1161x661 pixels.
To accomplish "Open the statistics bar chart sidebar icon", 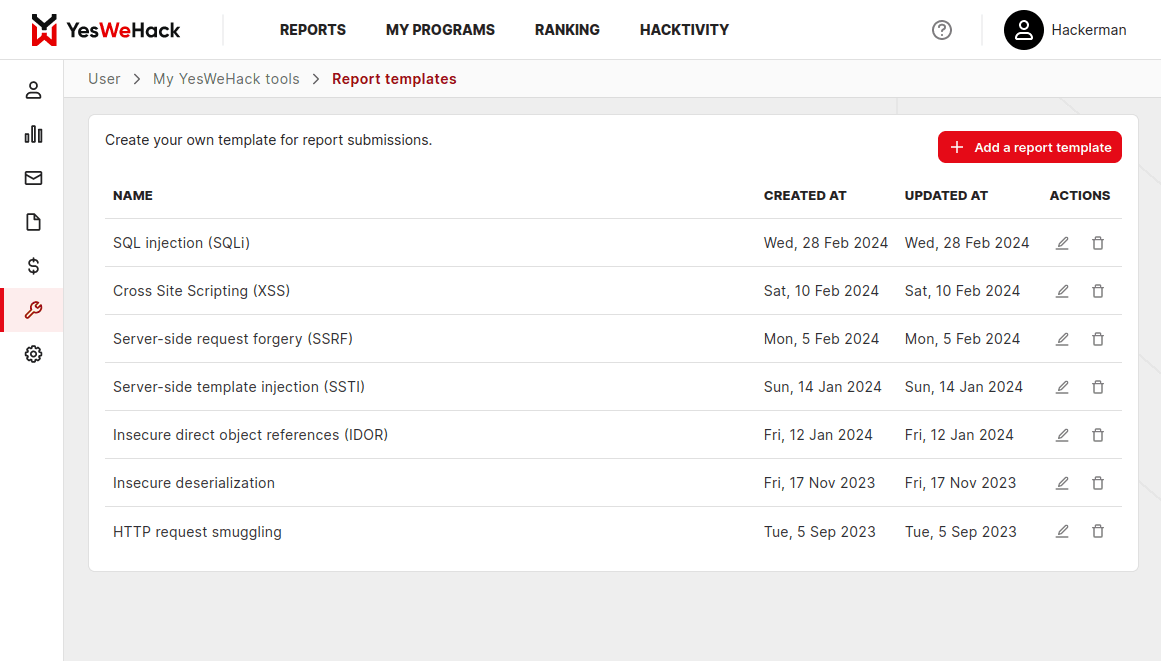I will pos(33,134).
